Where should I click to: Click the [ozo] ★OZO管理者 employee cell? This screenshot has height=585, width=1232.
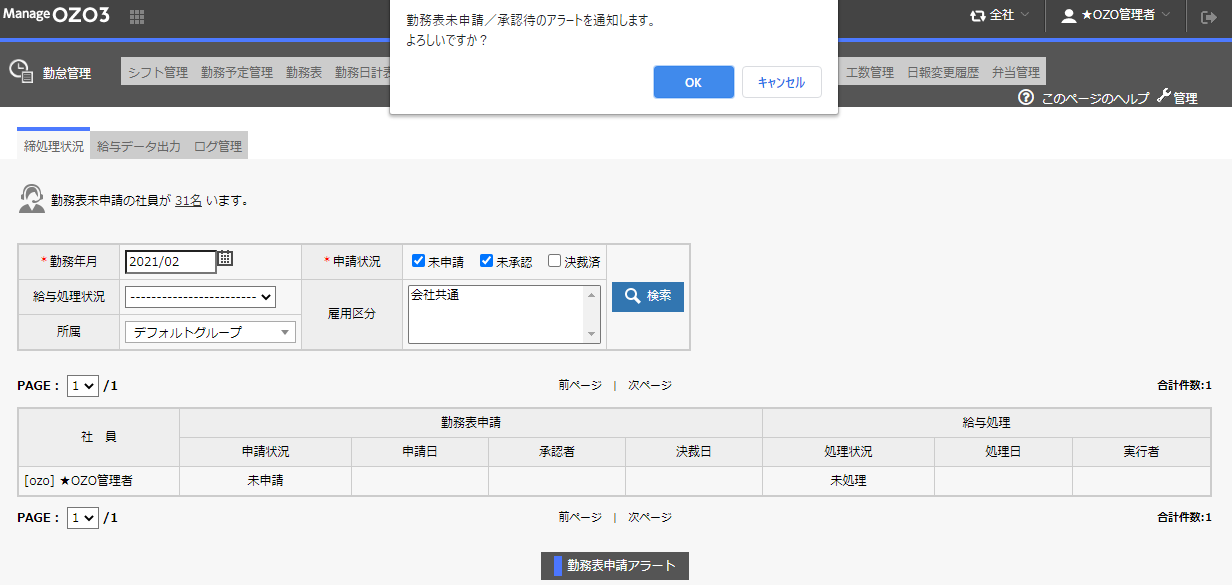[99, 481]
